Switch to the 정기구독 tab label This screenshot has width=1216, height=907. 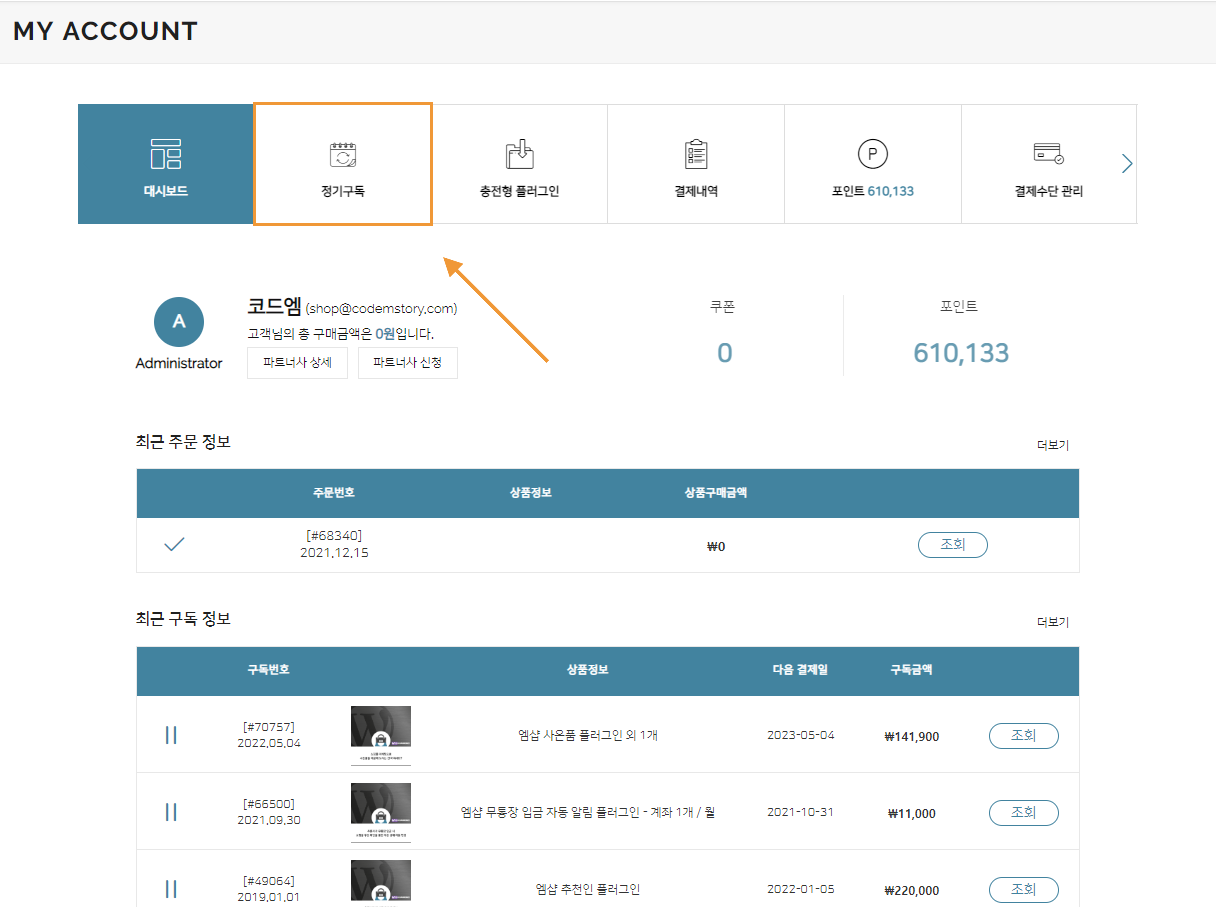pos(343,191)
